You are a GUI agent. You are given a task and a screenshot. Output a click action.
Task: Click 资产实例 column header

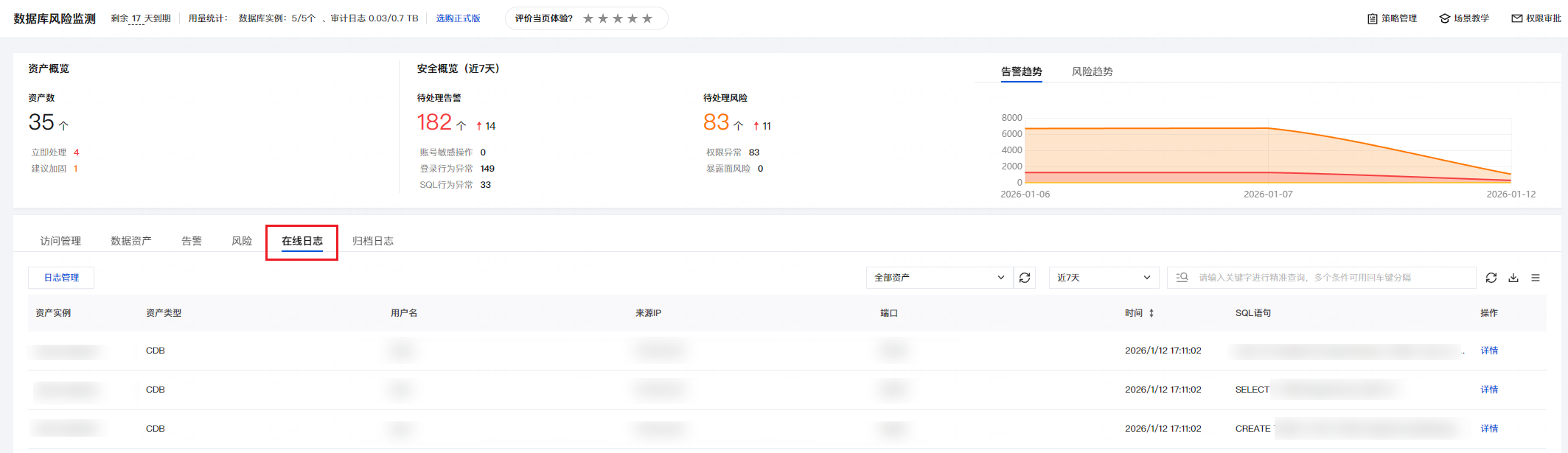coord(53,313)
